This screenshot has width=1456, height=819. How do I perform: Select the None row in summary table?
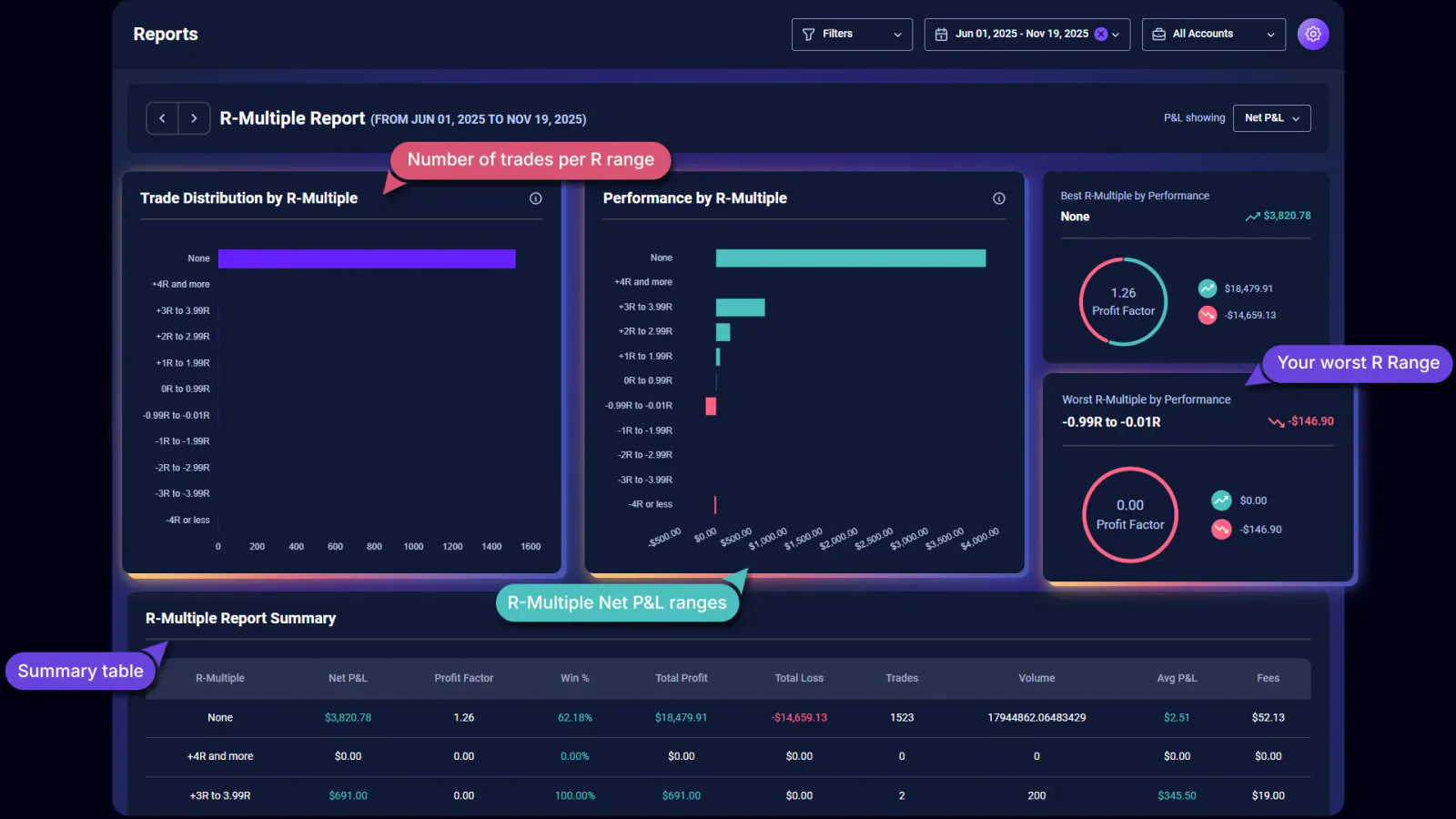728,718
